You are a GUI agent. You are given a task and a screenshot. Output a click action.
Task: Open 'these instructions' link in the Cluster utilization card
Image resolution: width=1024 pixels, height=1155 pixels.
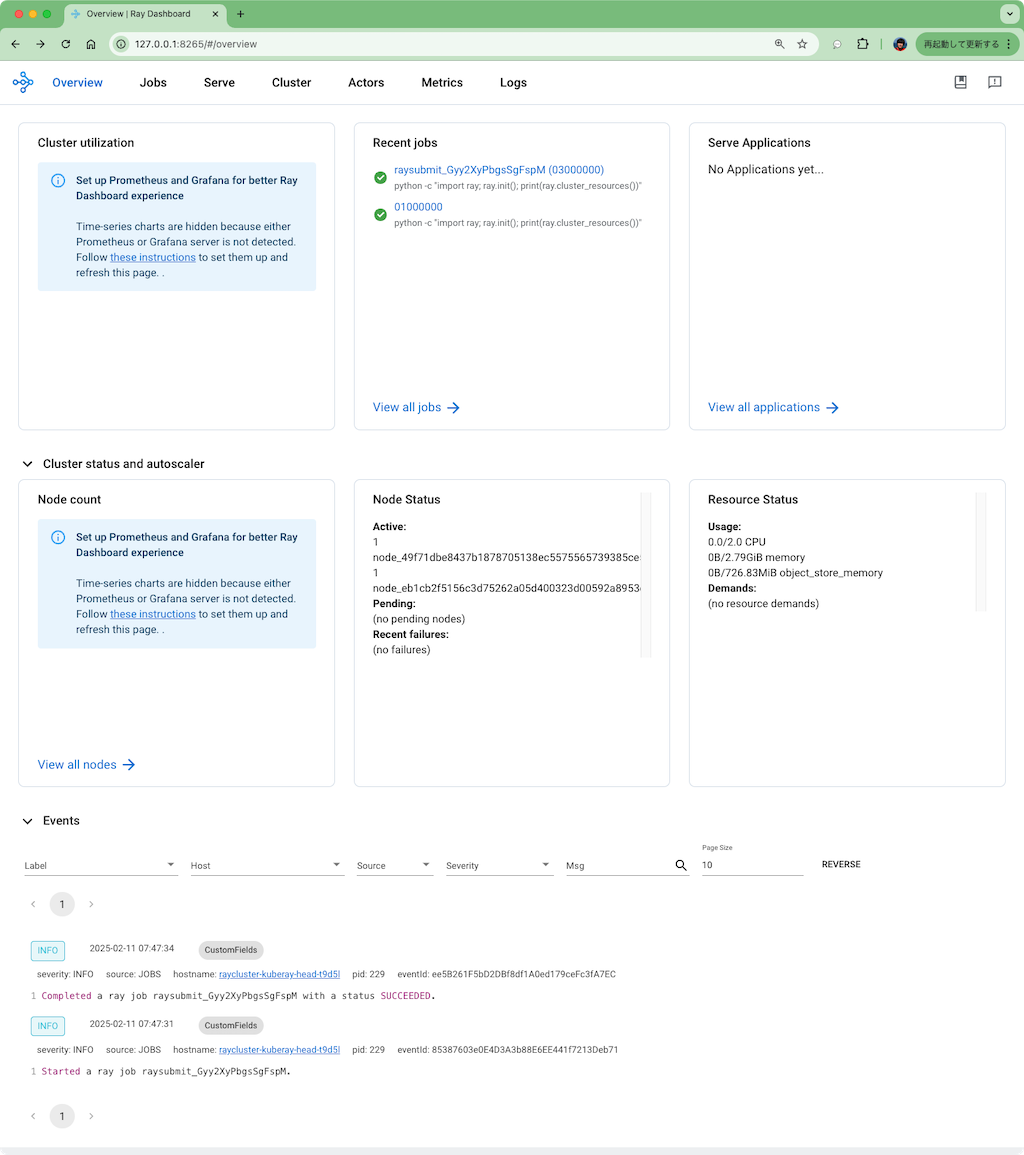coord(152,257)
